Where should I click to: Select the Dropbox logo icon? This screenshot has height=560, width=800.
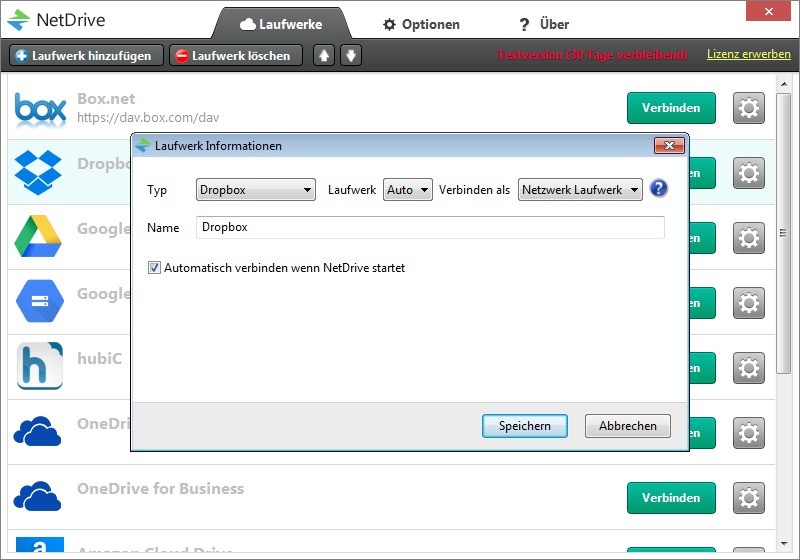38,172
